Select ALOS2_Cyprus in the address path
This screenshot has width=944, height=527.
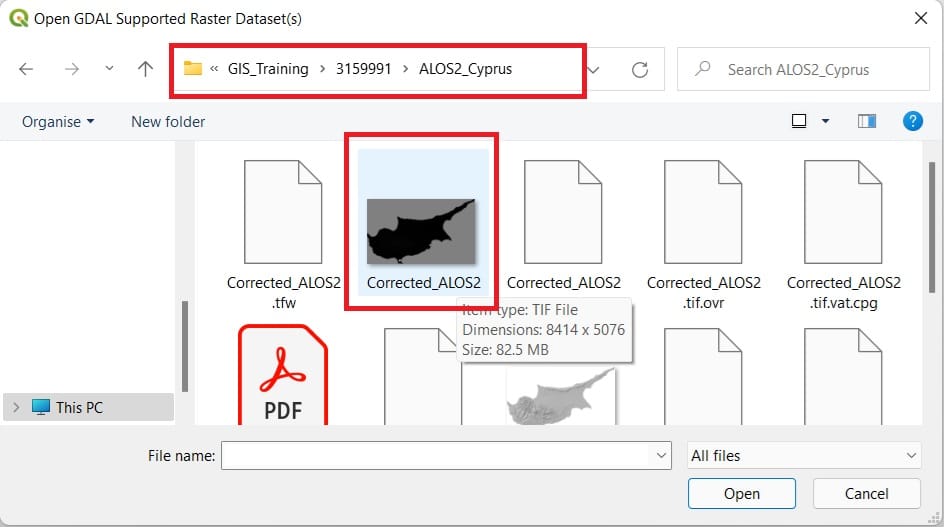point(465,69)
